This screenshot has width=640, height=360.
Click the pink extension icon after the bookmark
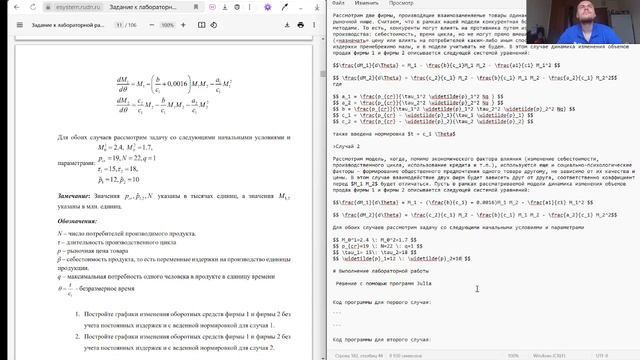pyautogui.click(x=212, y=7)
